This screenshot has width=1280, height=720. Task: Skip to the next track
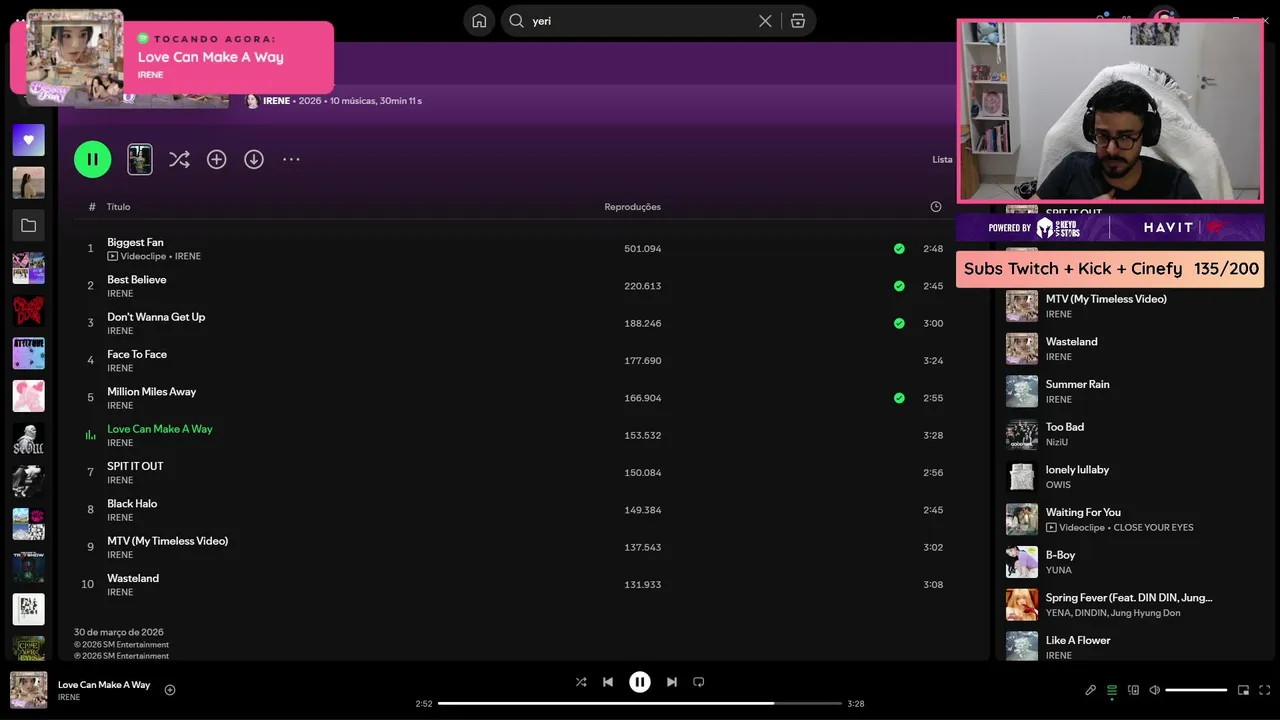coord(672,682)
